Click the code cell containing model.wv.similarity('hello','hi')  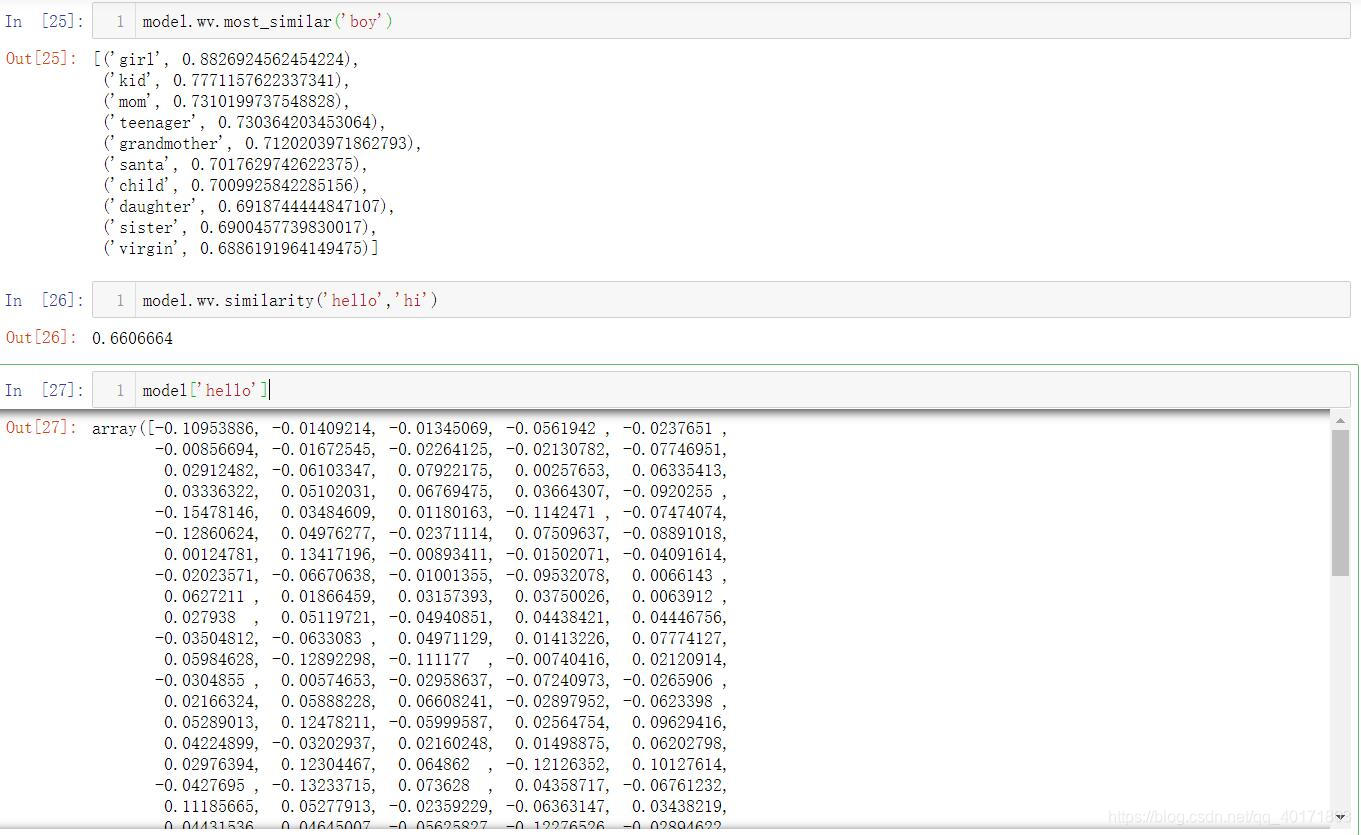pyautogui.click(x=721, y=300)
